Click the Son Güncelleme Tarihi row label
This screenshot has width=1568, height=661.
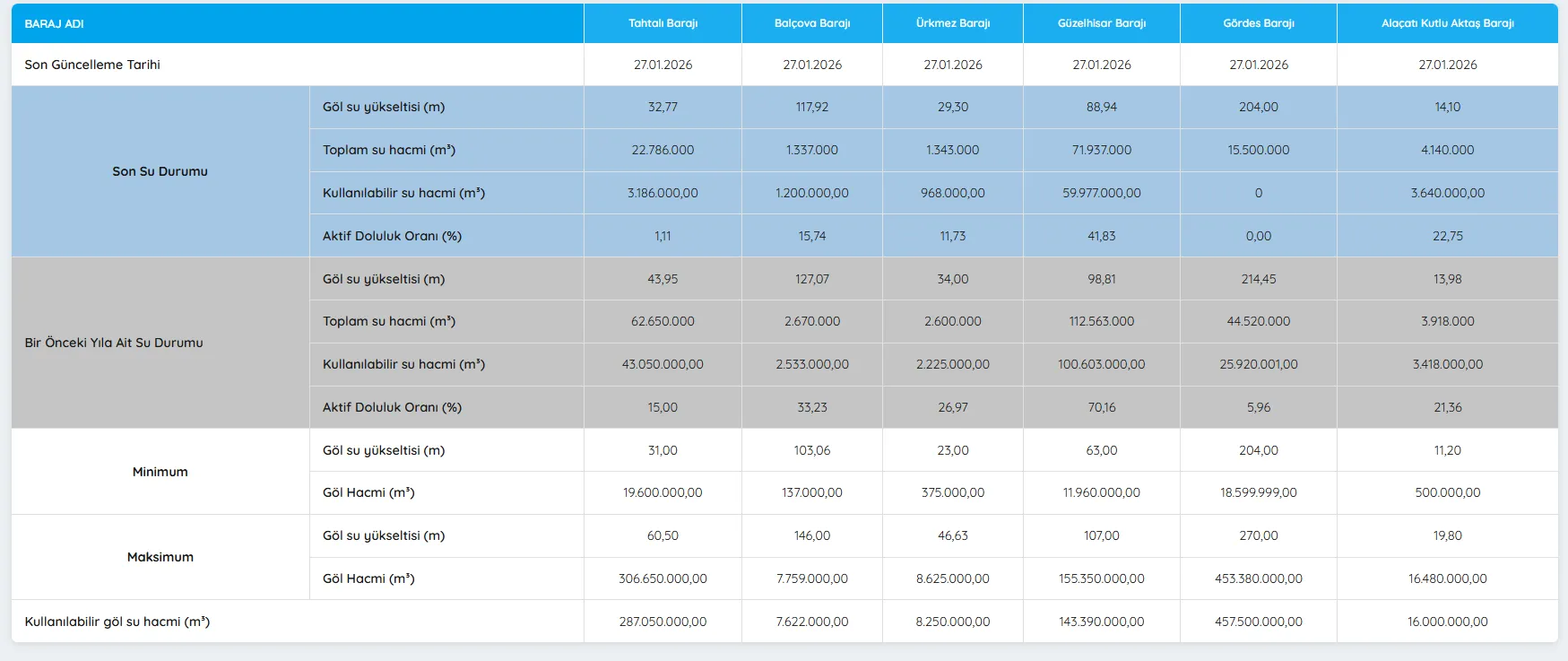92,65
